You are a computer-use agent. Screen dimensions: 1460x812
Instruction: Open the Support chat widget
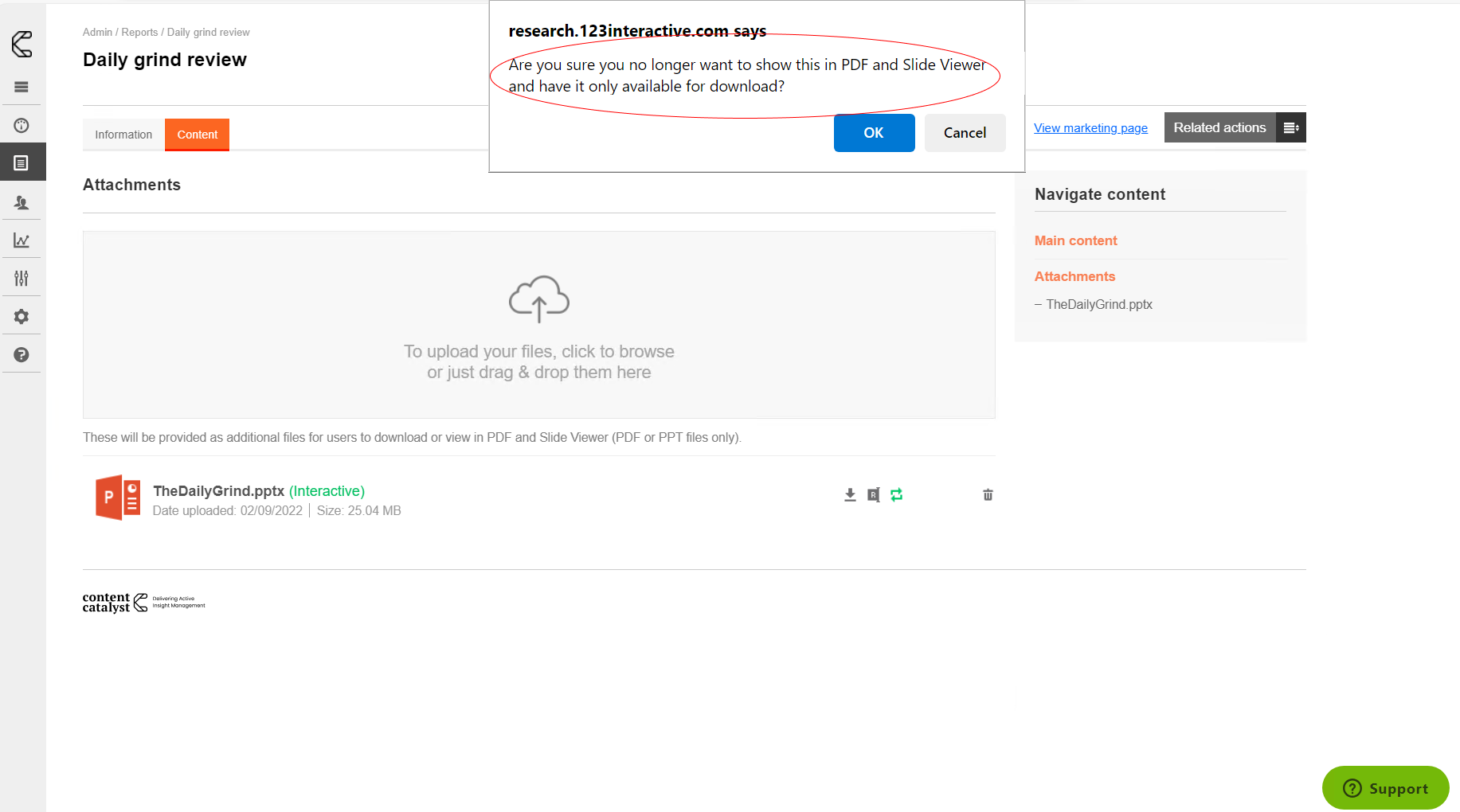point(1385,787)
